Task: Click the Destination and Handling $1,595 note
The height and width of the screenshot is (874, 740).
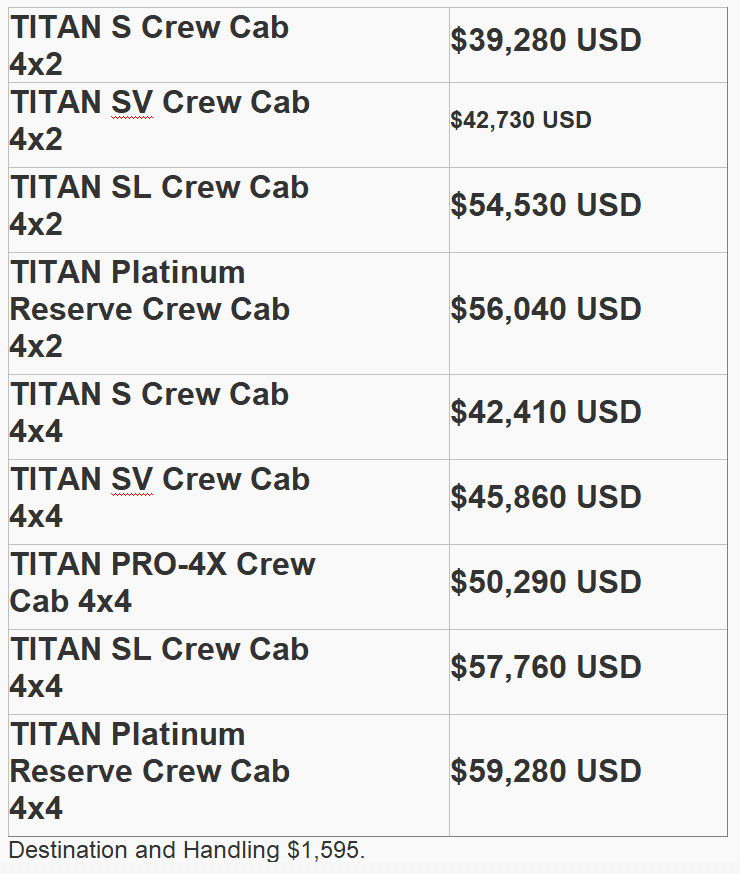Action: click(187, 851)
